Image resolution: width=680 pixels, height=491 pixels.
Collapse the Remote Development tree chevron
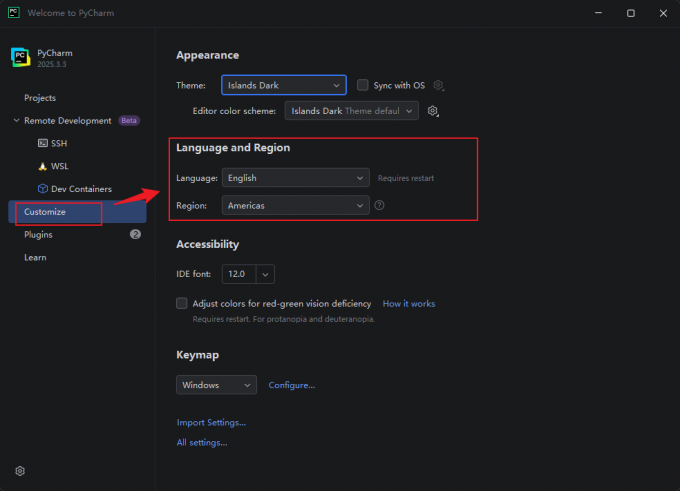click(16, 120)
